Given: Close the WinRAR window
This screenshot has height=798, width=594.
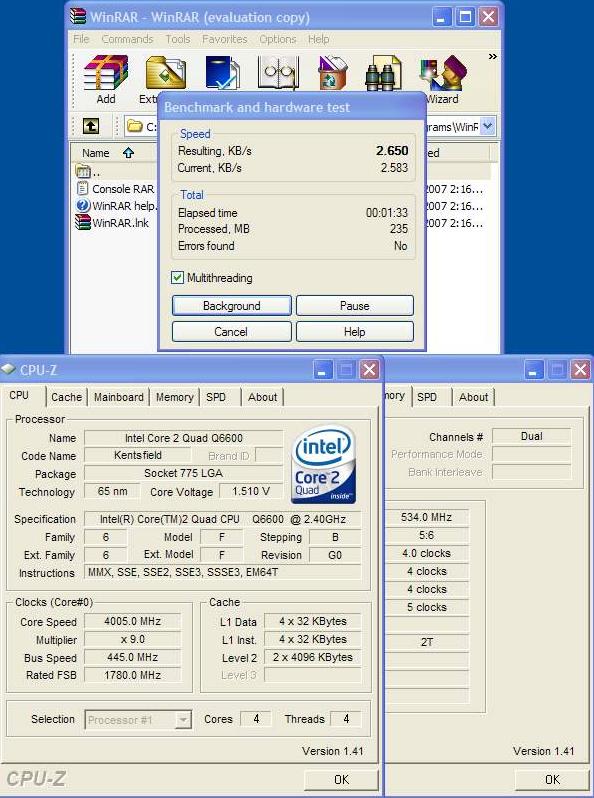Looking at the screenshot, I should pyautogui.click(x=488, y=17).
